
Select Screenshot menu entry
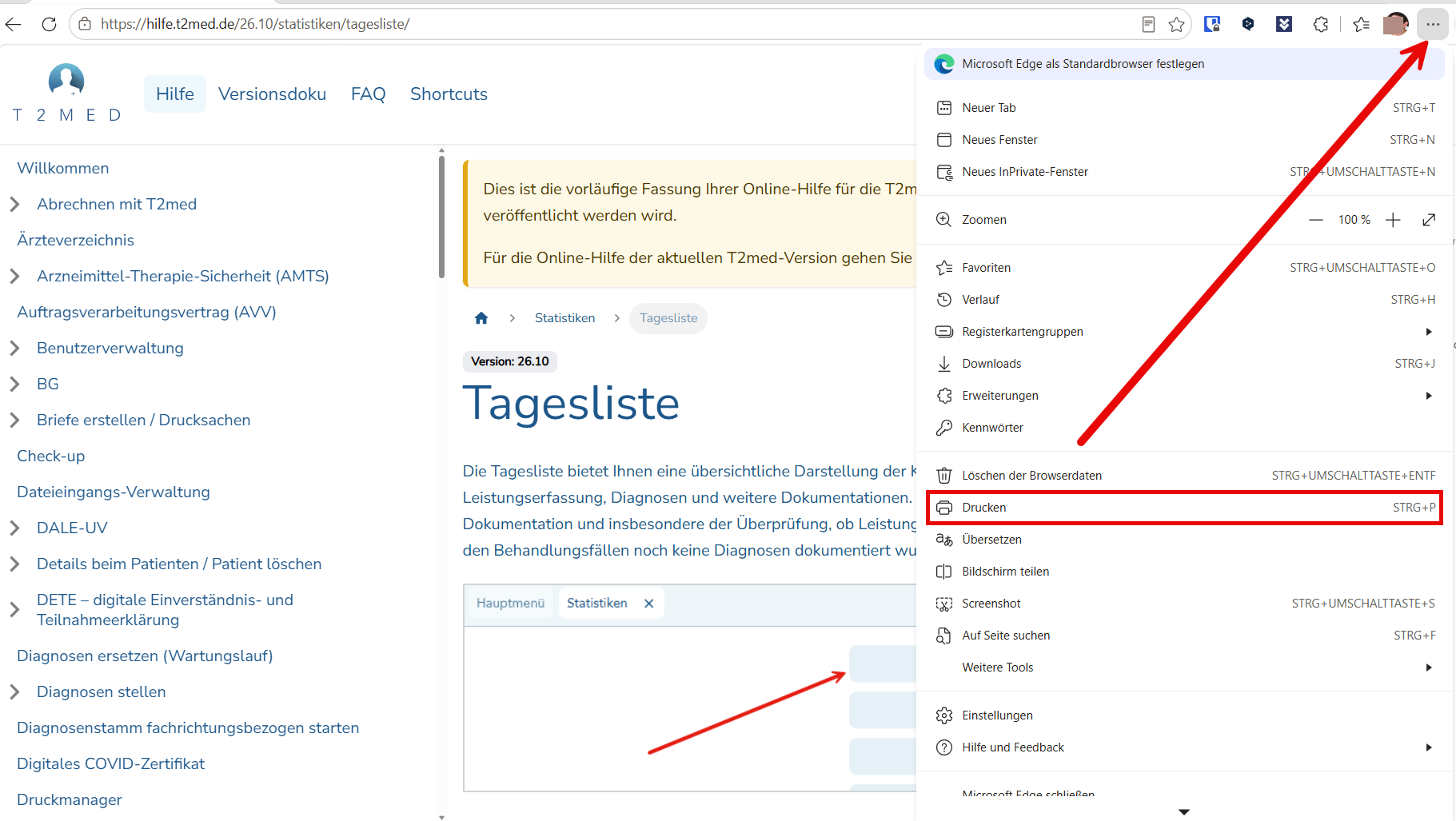(1184, 604)
